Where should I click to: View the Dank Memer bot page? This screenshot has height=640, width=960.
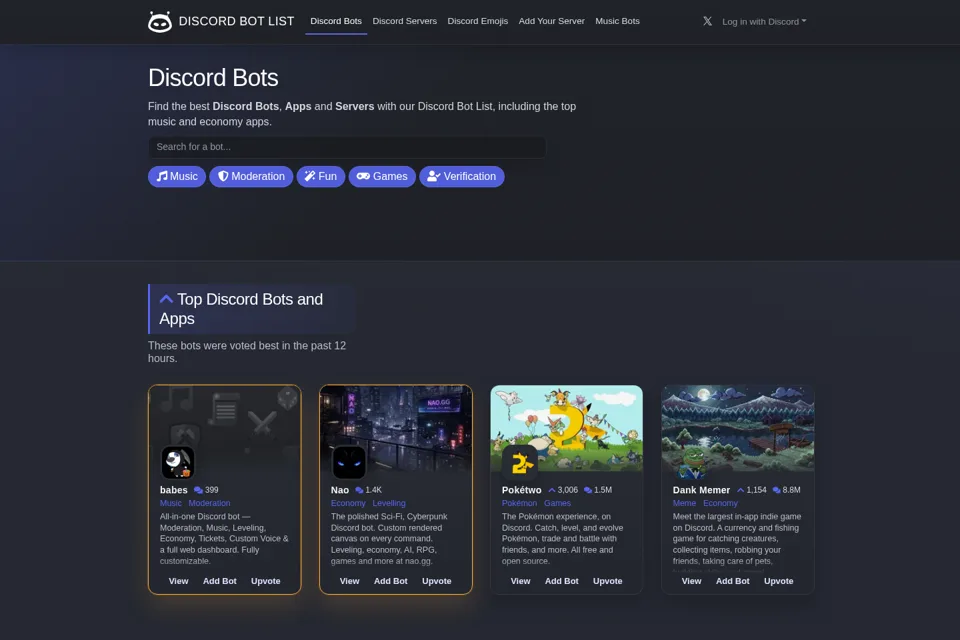pyautogui.click(x=691, y=581)
